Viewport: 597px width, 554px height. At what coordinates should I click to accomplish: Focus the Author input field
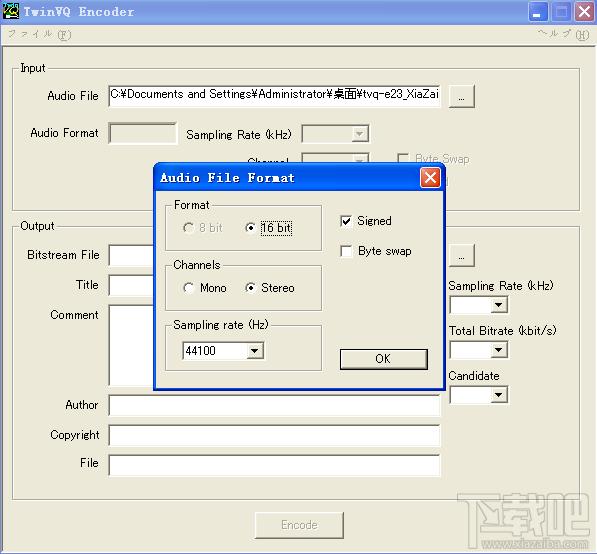coord(274,406)
